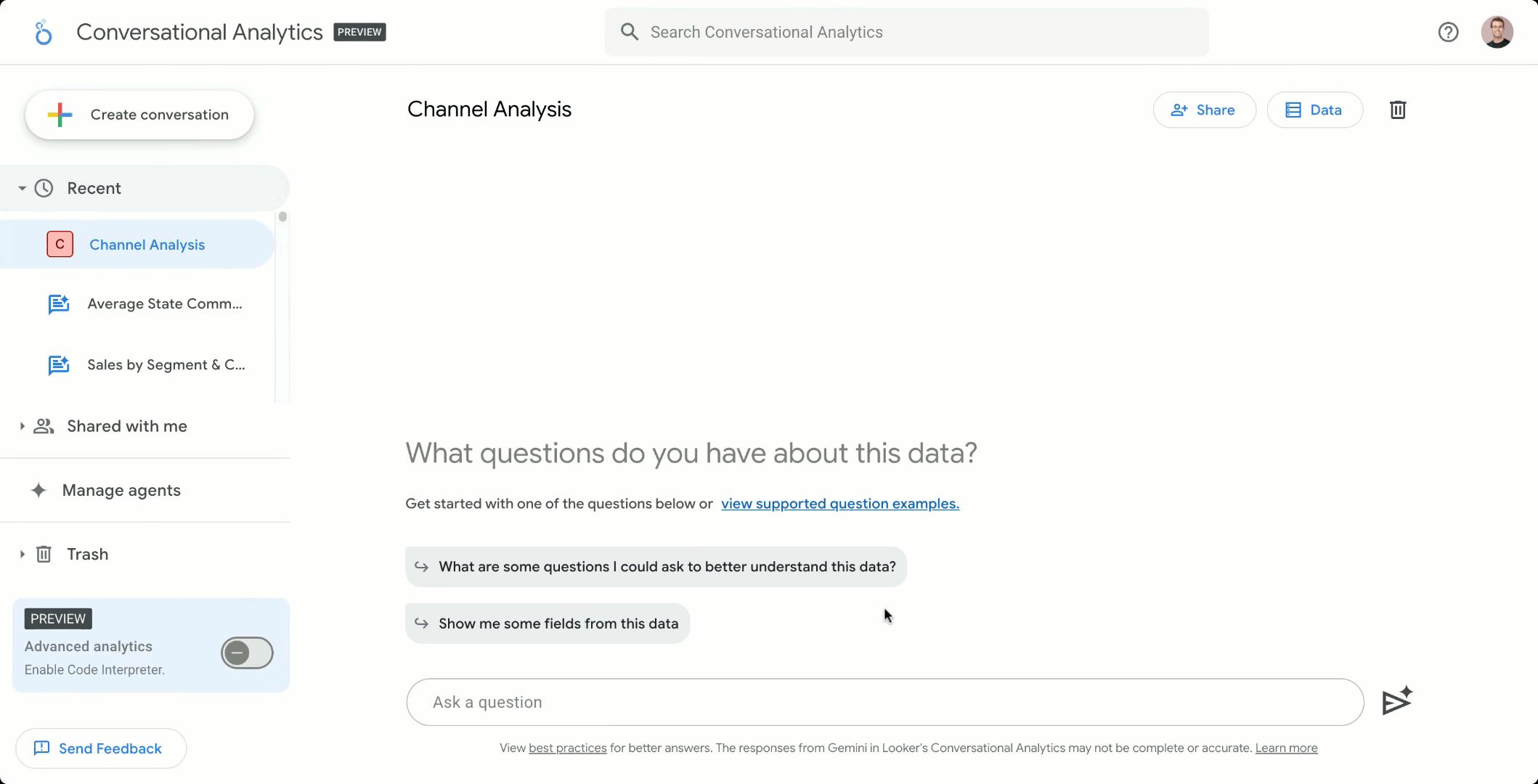This screenshot has width=1538, height=784.
Task: Click the Shared with me people icon
Action: click(44, 426)
